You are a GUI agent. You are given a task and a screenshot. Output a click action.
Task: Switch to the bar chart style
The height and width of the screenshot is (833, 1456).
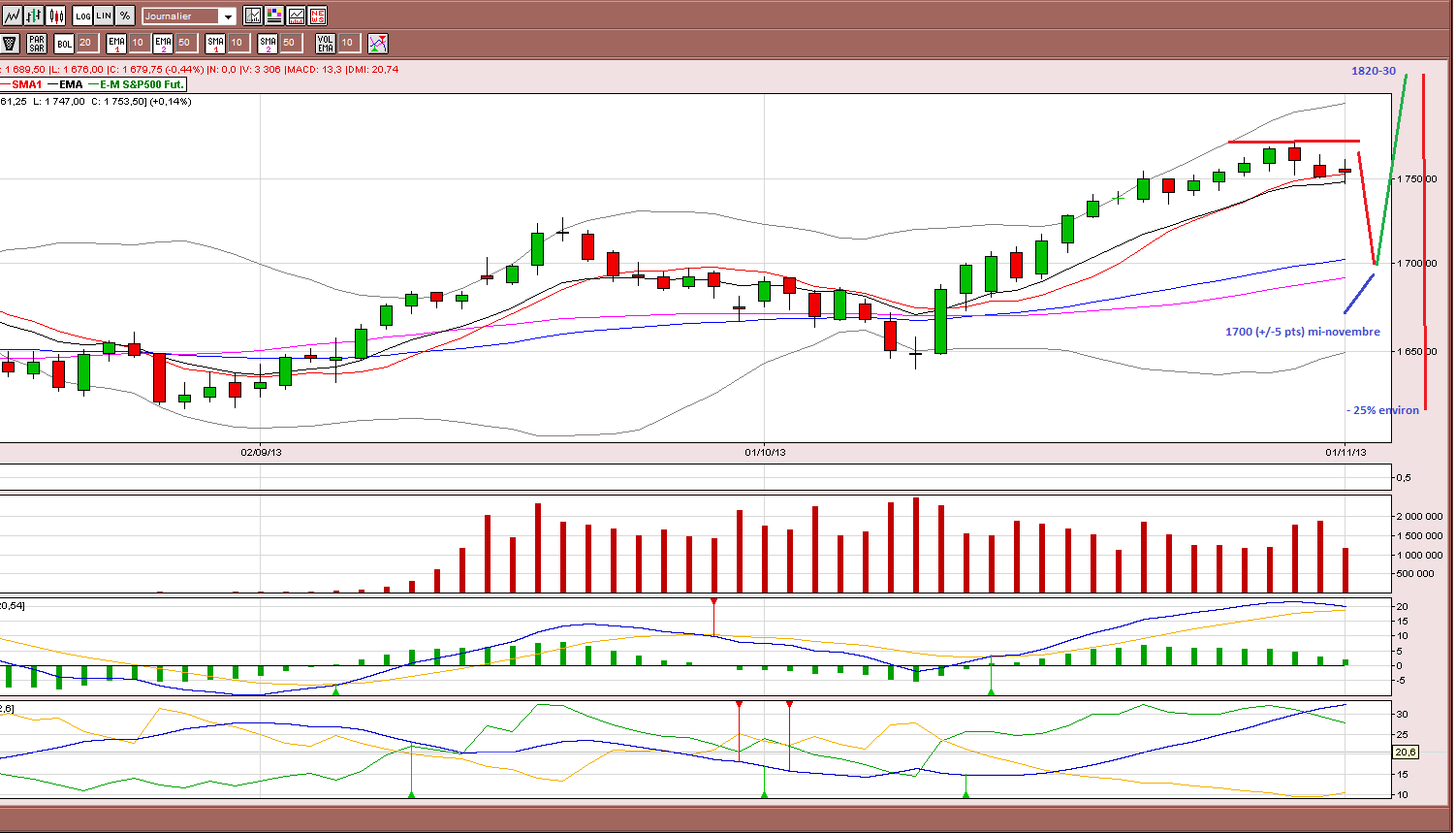pos(34,16)
